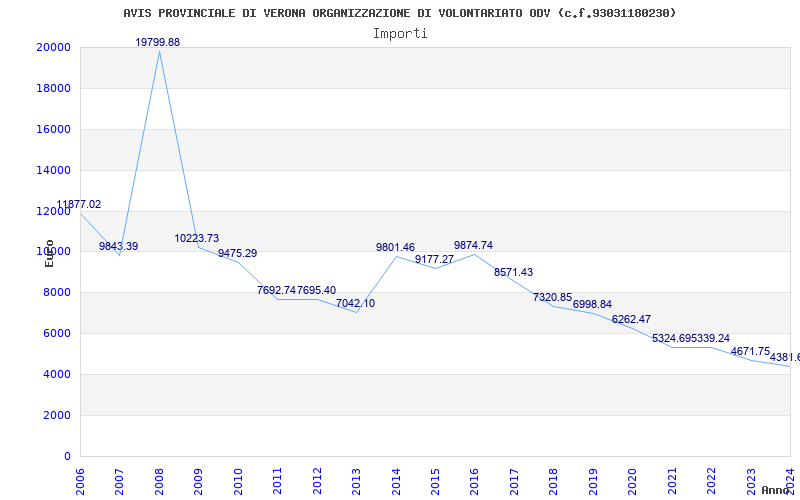Select the 2007 year label
This screenshot has width=800, height=500.
click(119, 481)
